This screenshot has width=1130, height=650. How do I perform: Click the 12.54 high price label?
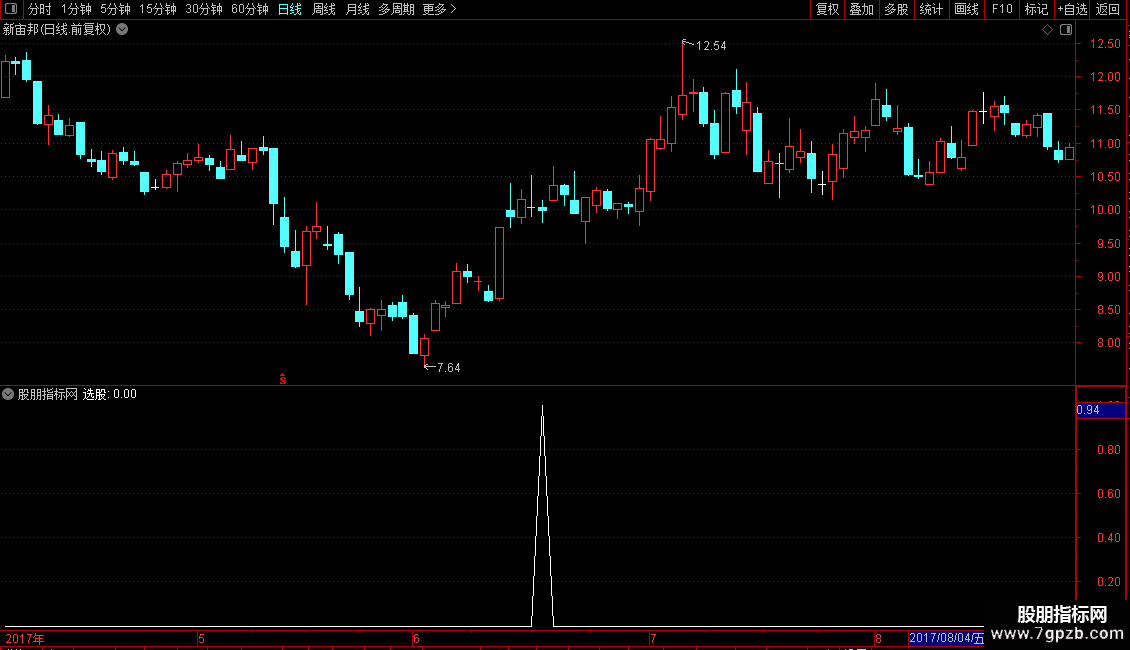[x=711, y=45]
